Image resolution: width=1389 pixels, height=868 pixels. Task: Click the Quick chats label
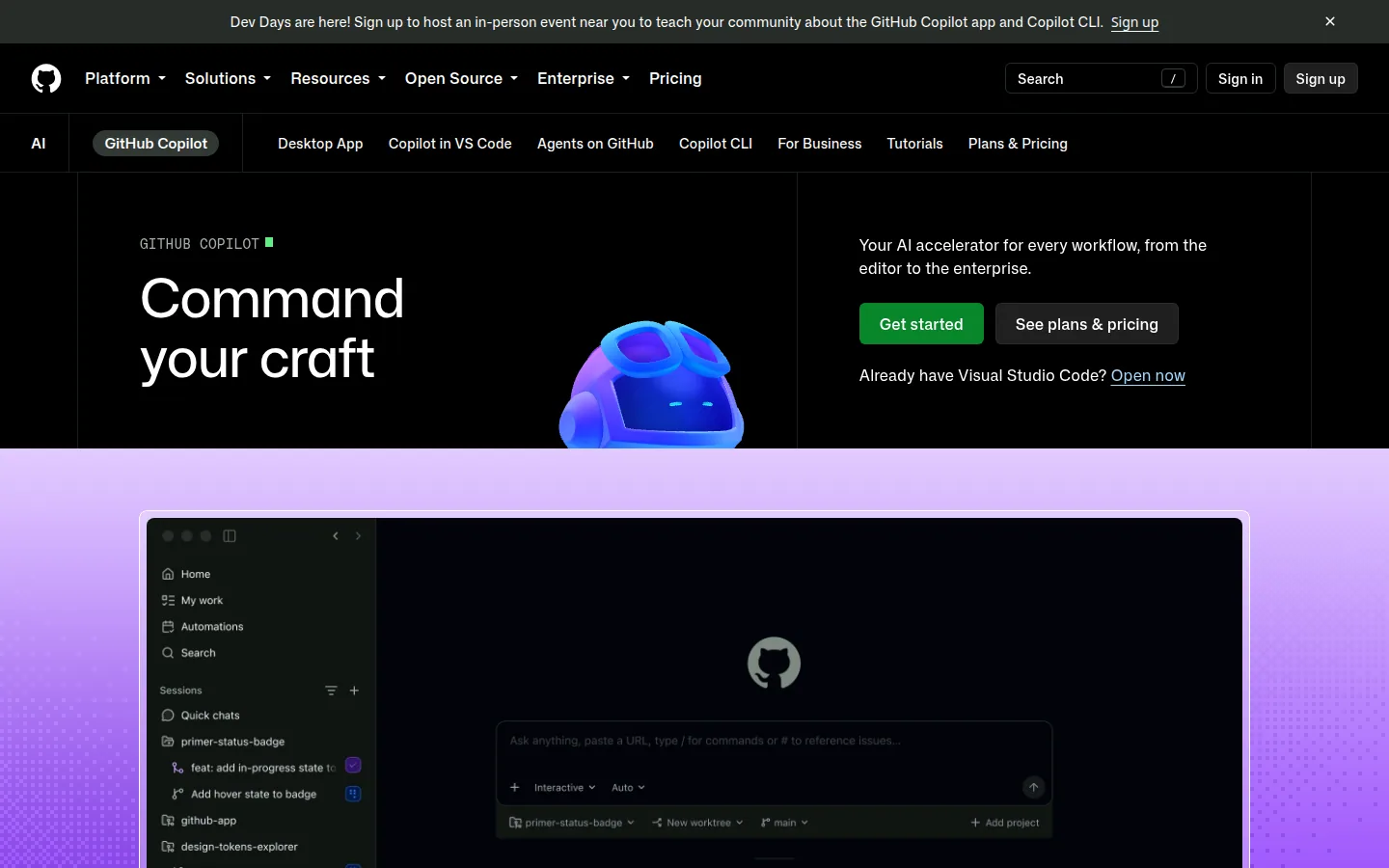tap(210, 716)
